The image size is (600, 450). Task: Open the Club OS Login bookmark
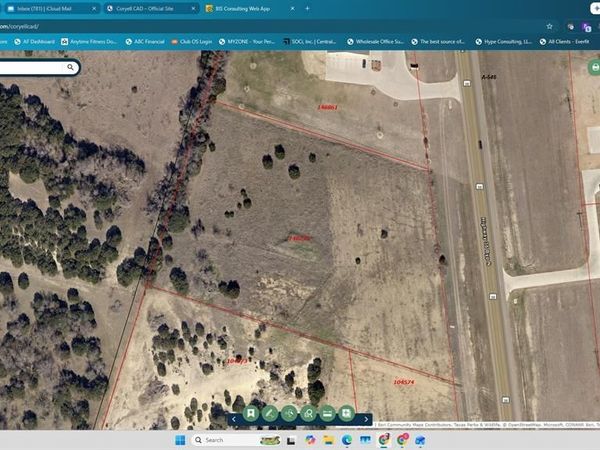(191, 41)
